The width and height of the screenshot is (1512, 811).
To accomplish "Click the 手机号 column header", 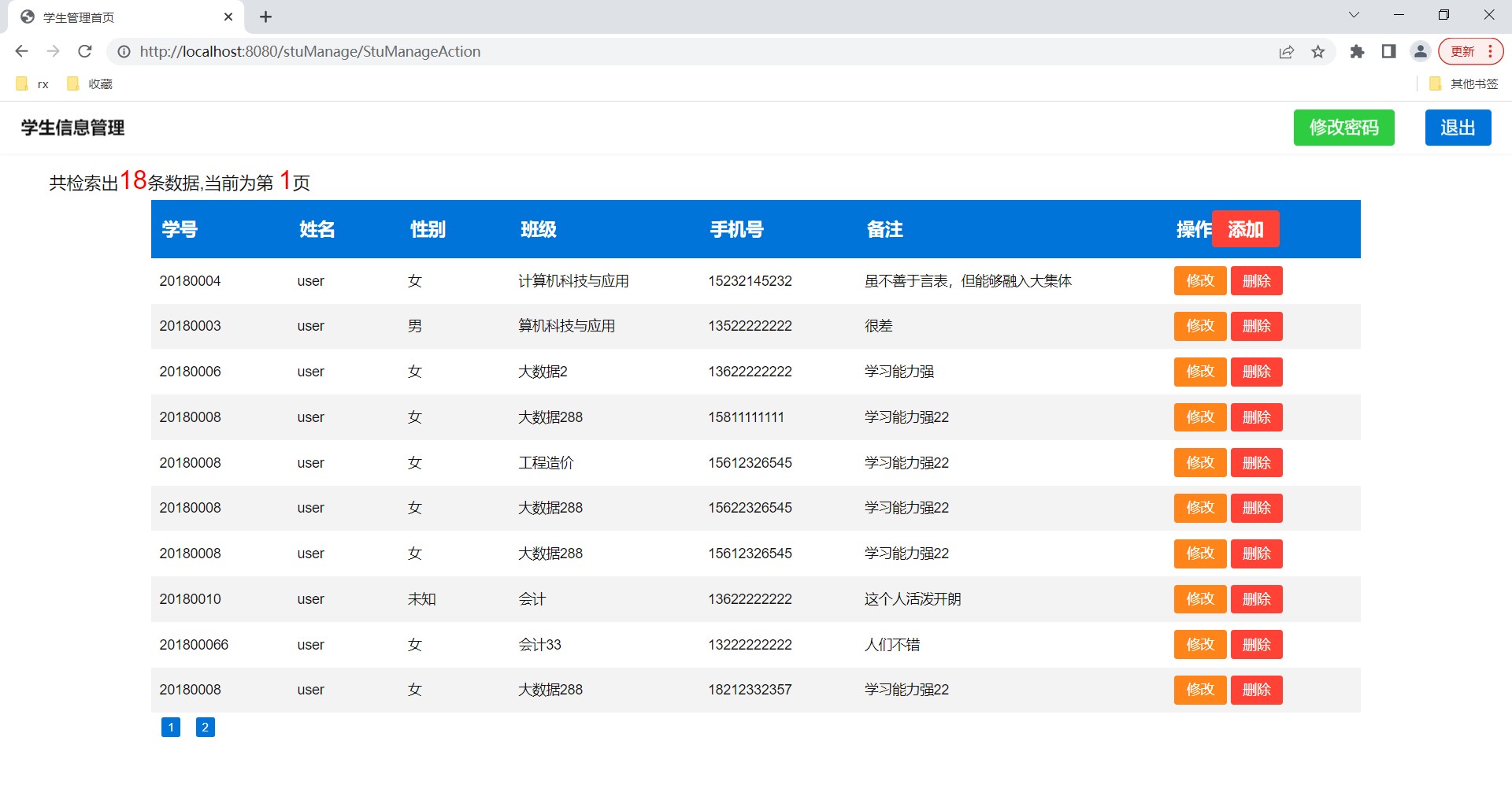I will (736, 229).
